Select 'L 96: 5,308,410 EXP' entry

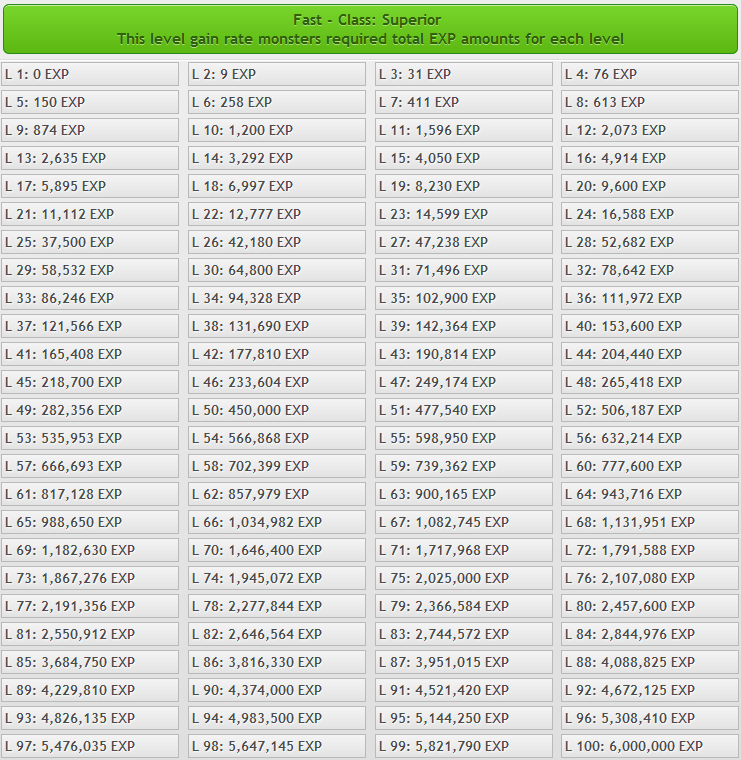click(650, 718)
